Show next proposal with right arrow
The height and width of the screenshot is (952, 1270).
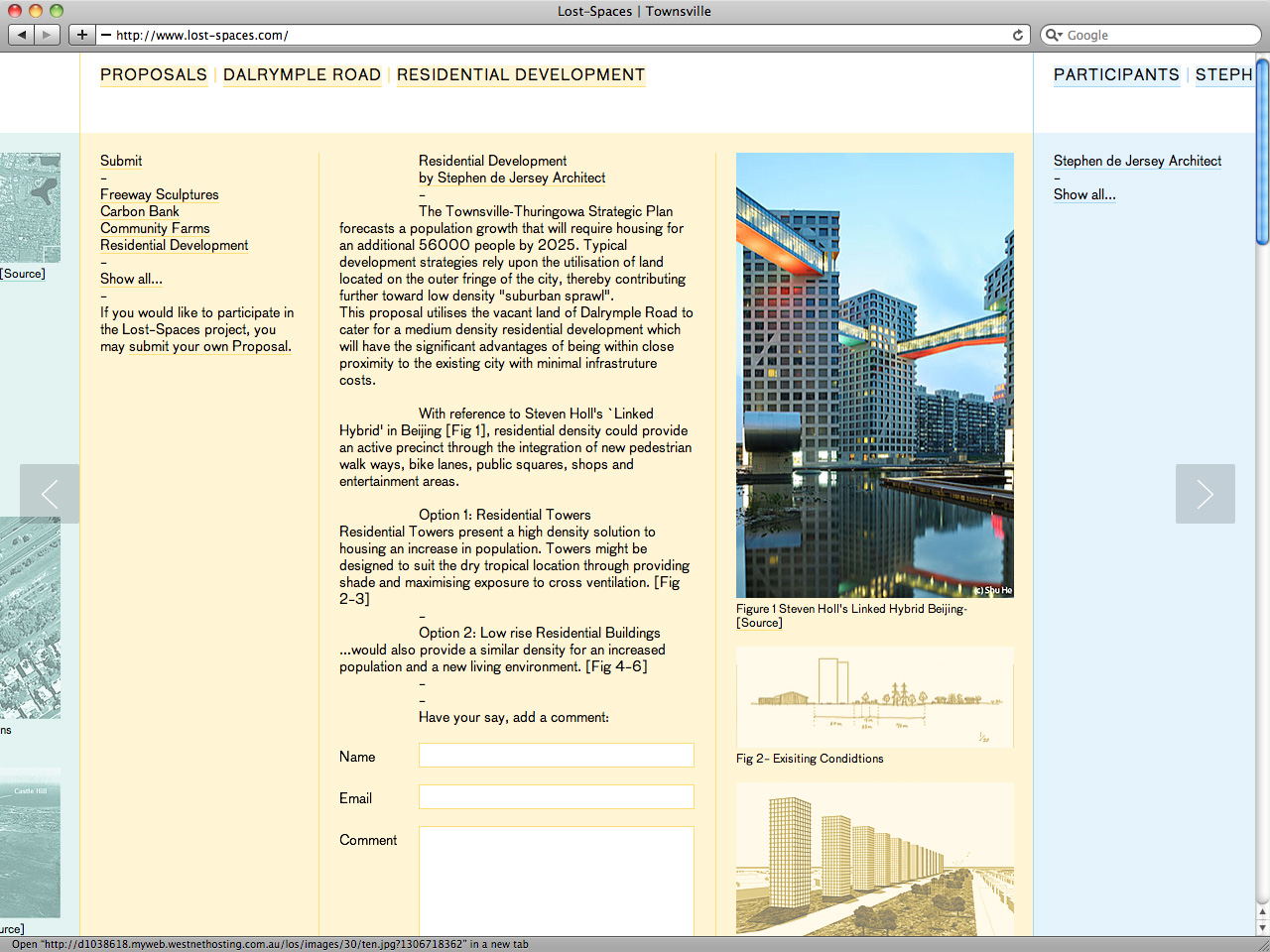pyautogui.click(x=1206, y=494)
